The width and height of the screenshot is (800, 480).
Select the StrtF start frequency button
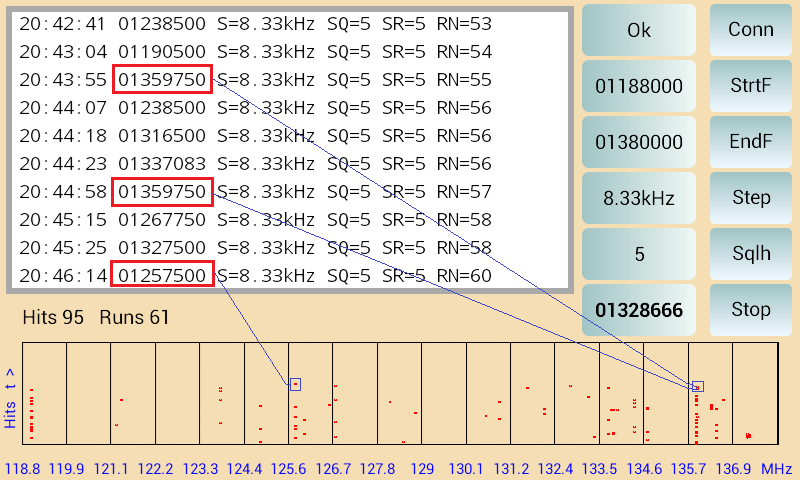pyautogui.click(x=751, y=86)
